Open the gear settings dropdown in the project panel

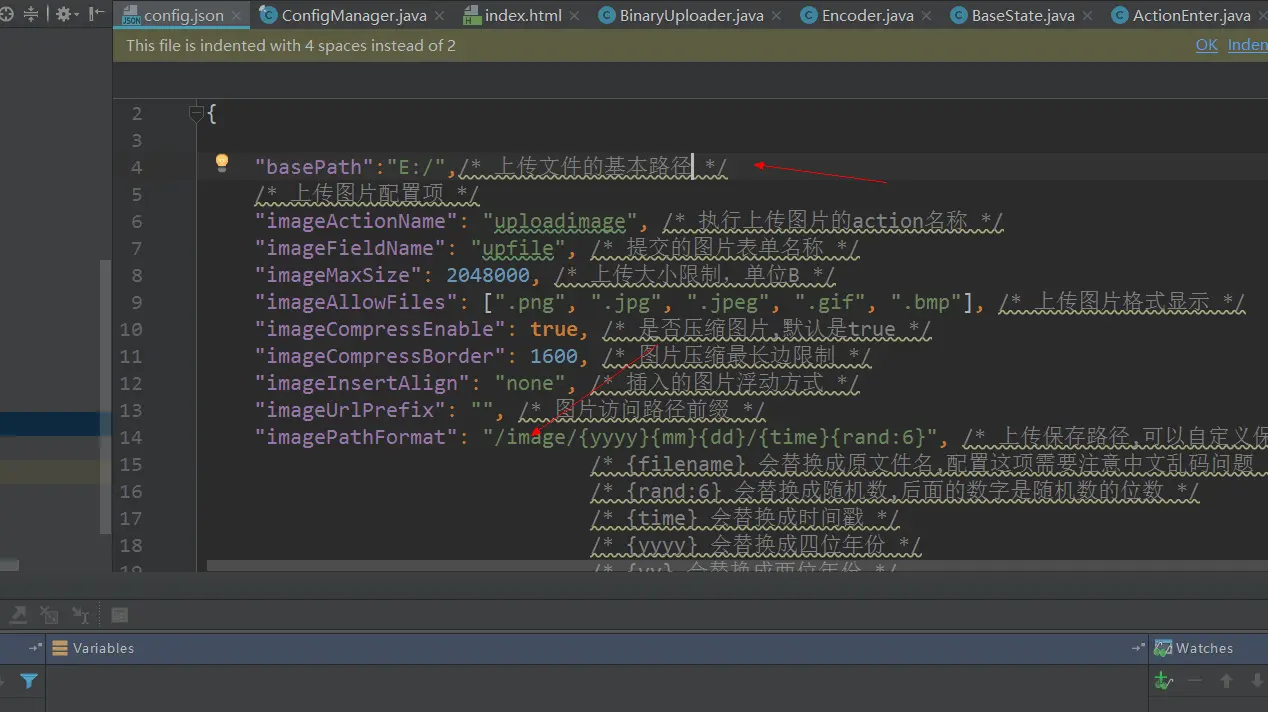pos(66,14)
